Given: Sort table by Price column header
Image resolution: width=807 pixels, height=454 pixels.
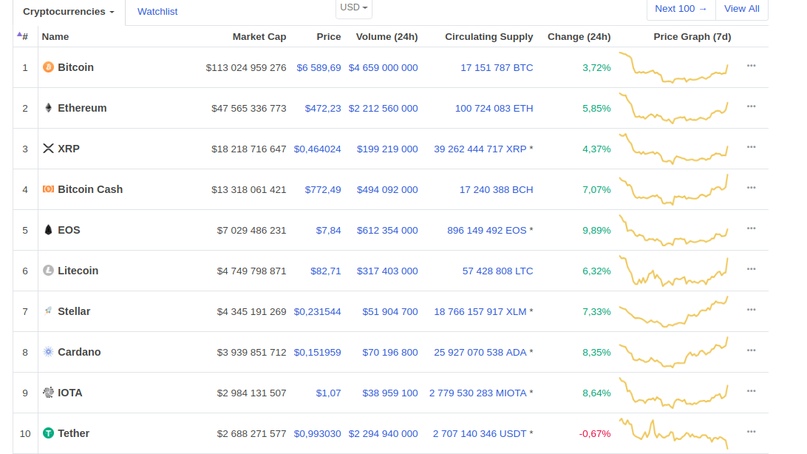Looking at the screenshot, I should 328,37.
